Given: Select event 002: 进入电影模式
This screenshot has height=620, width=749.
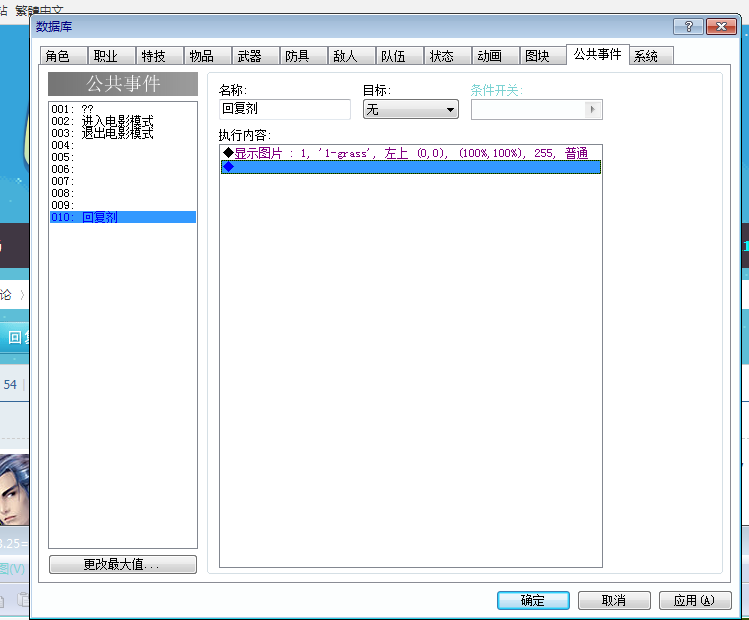Looking at the screenshot, I should 123,121.
